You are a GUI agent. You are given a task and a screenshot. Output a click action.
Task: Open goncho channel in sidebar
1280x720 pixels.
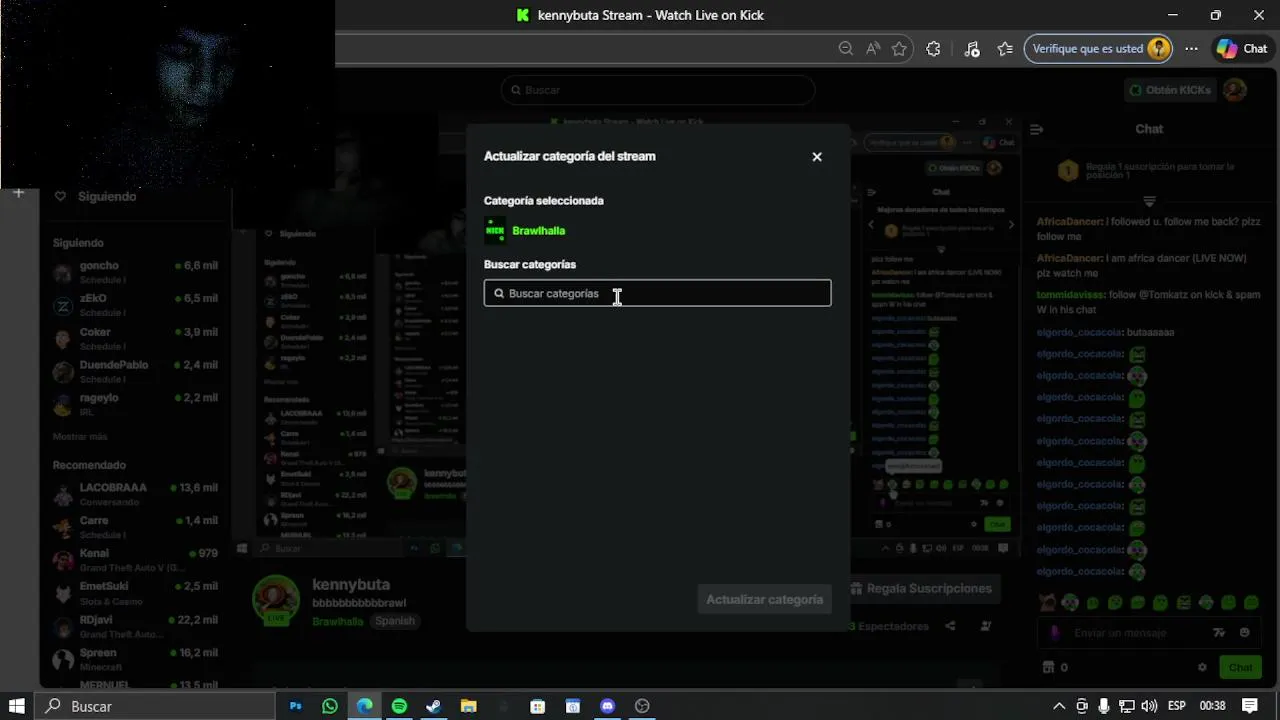coord(135,272)
